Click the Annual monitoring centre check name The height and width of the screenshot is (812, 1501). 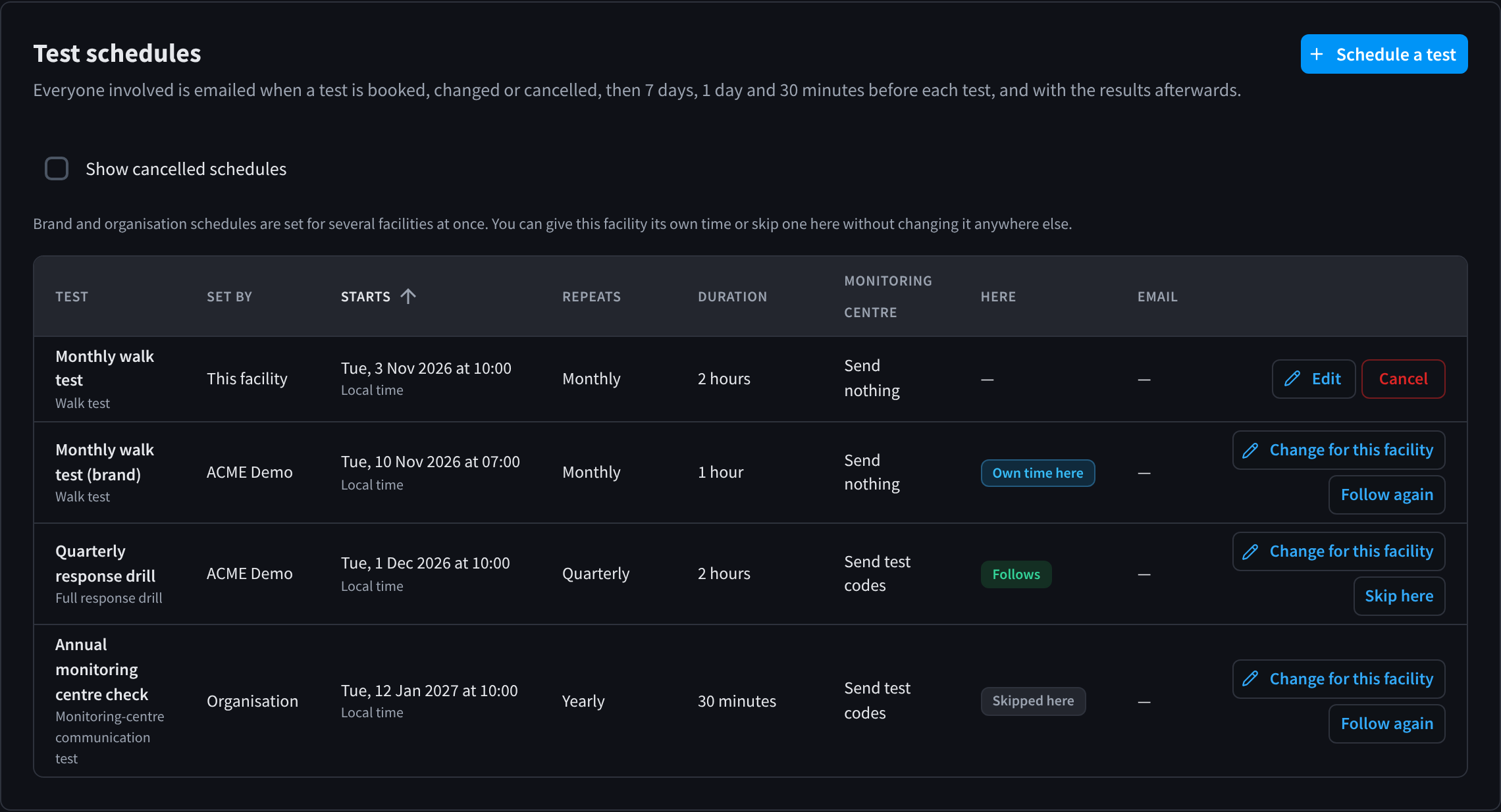(x=101, y=669)
